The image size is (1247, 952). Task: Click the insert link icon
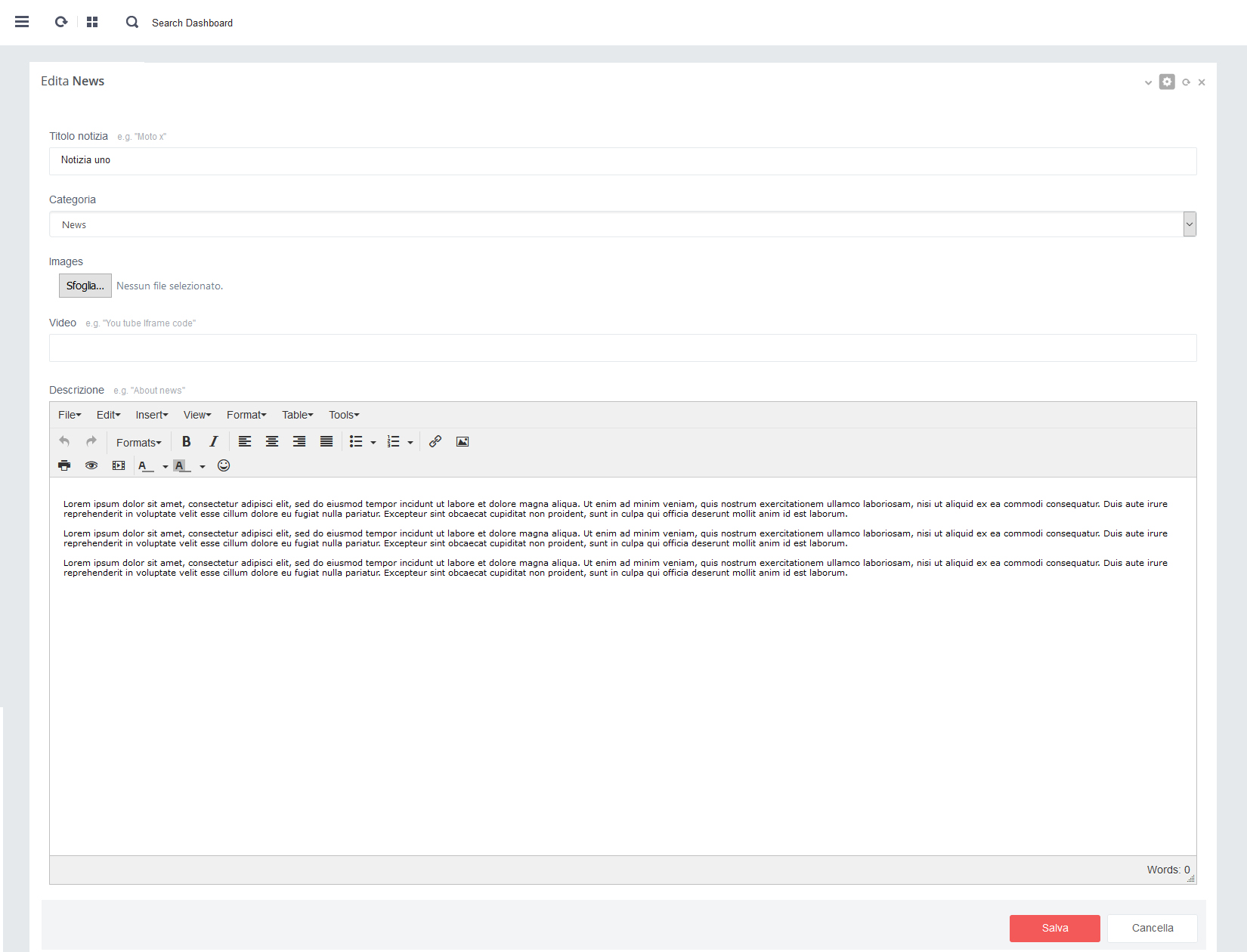(435, 442)
